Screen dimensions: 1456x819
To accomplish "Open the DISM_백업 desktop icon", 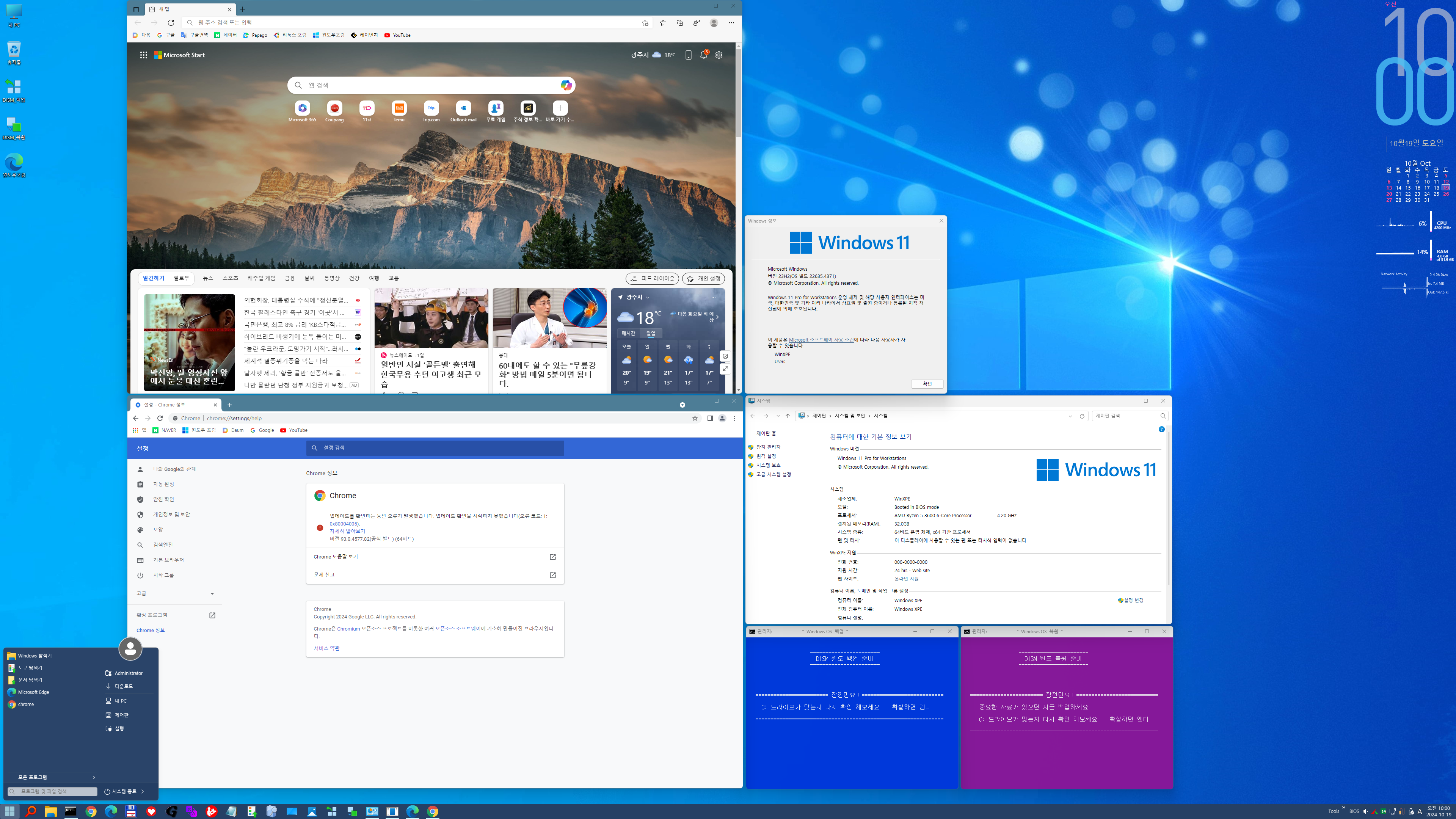I will coord(14,91).
